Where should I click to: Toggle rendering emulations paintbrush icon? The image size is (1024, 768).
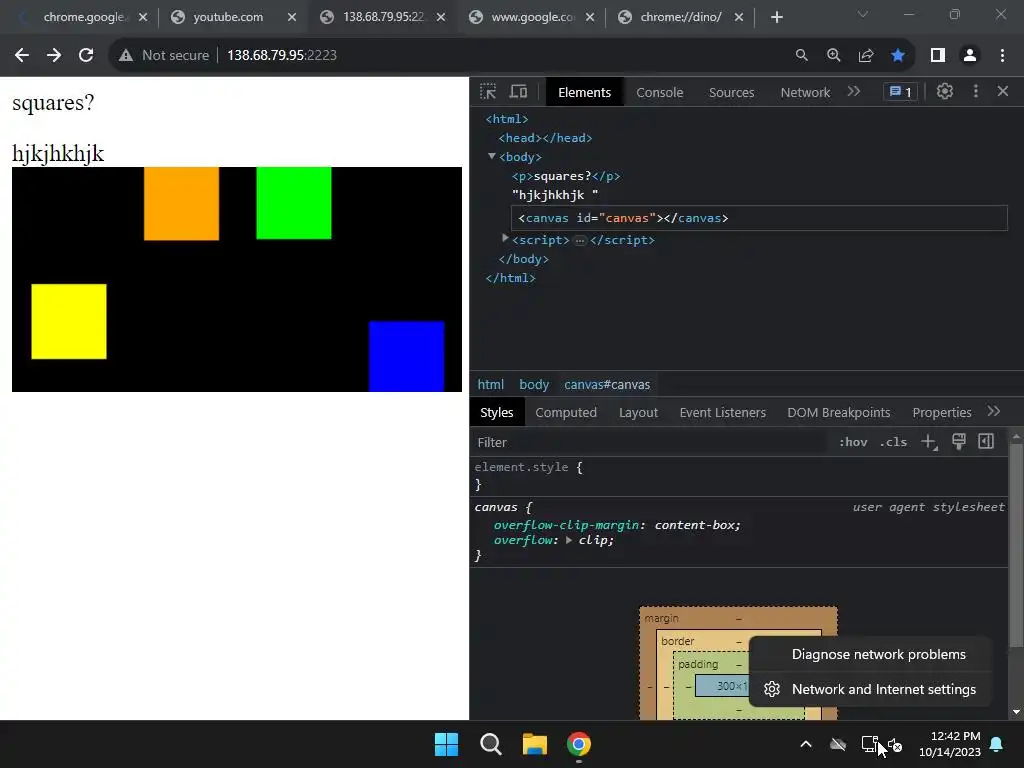pos(958,441)
